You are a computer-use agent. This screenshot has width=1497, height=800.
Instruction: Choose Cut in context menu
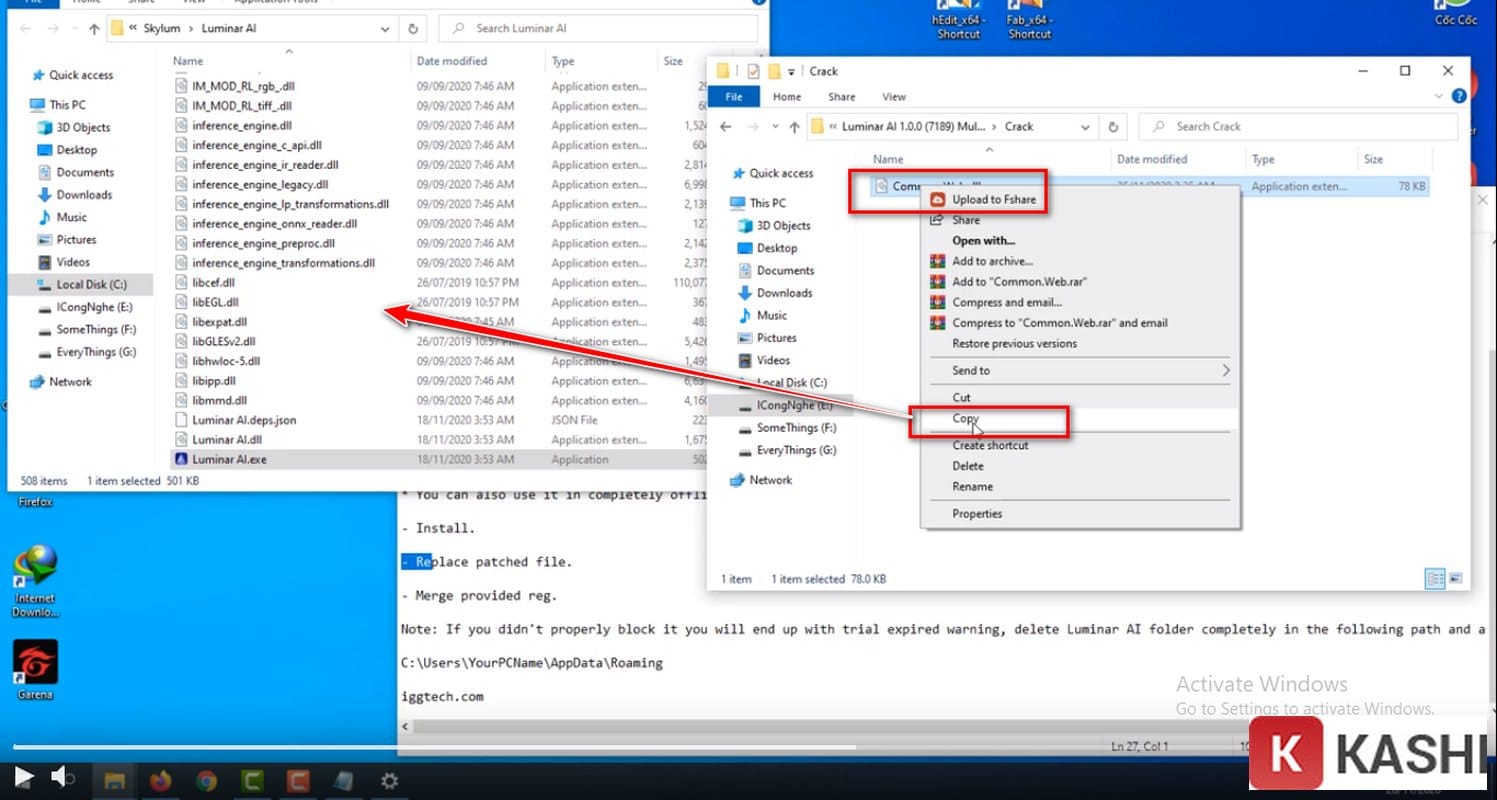(x=1078, y=398)
